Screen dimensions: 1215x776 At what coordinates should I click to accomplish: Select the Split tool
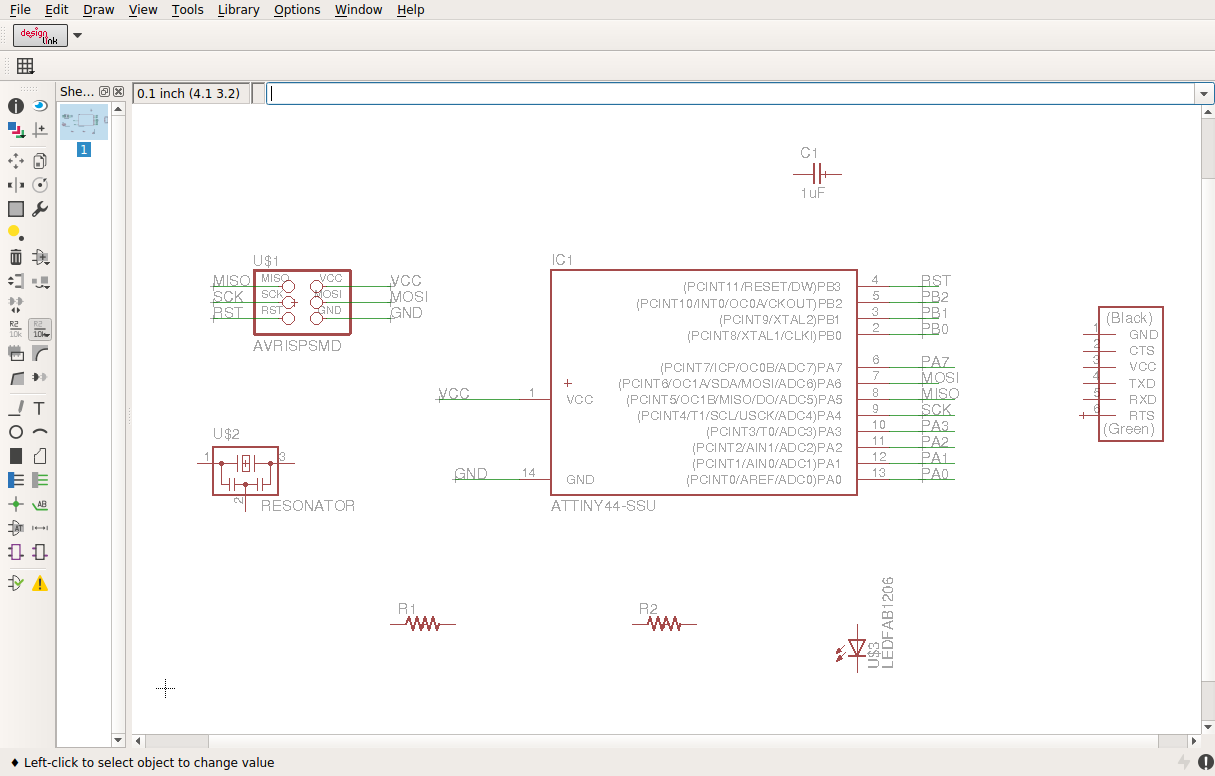pyautogui.click(x=16, y=378)
